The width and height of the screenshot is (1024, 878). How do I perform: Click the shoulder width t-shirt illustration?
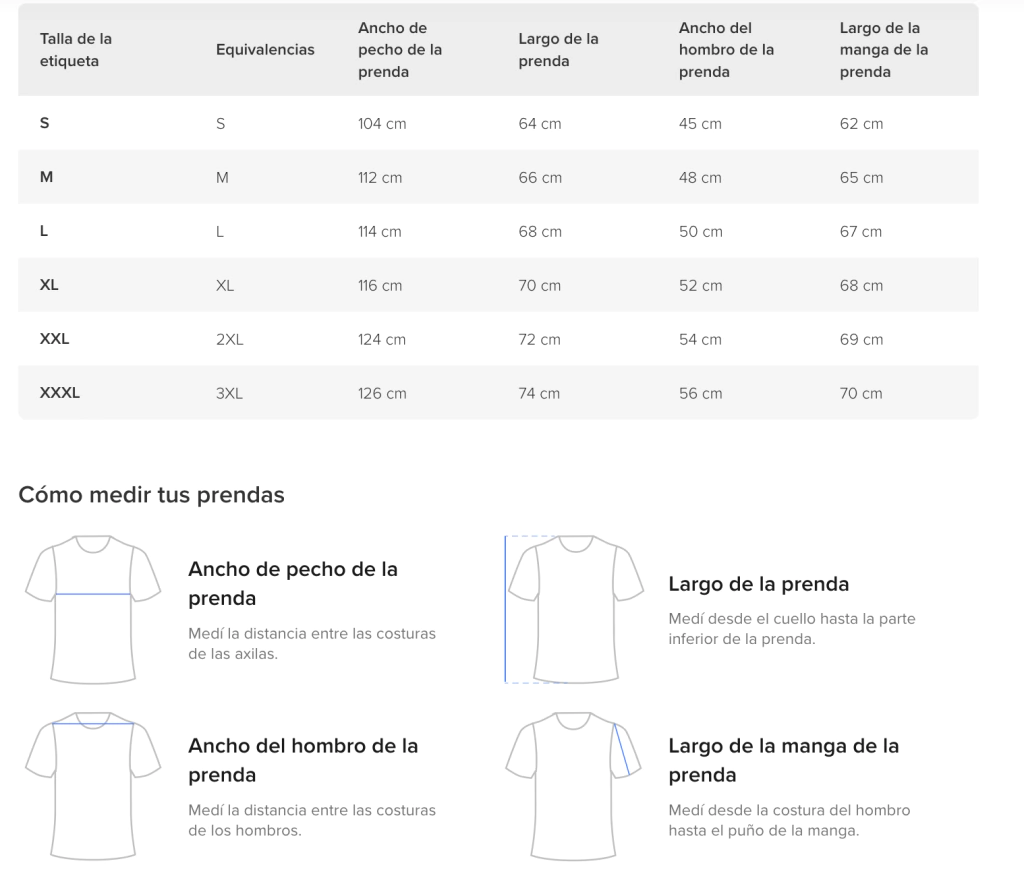(x=93, y=786)
